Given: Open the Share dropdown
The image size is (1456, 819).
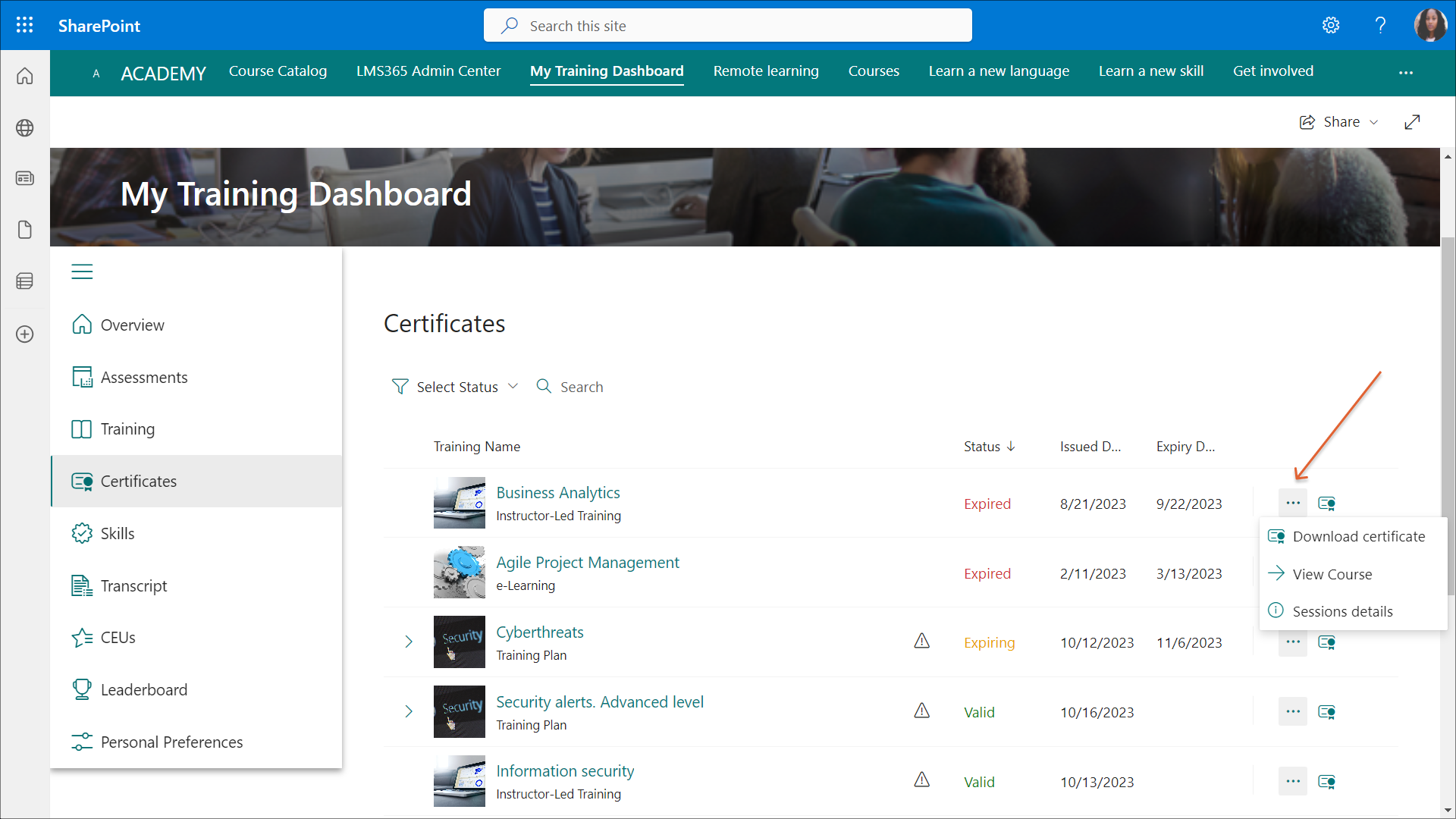Looking at the screenshot, I should pyautogui.click(x=1339, y=122).
